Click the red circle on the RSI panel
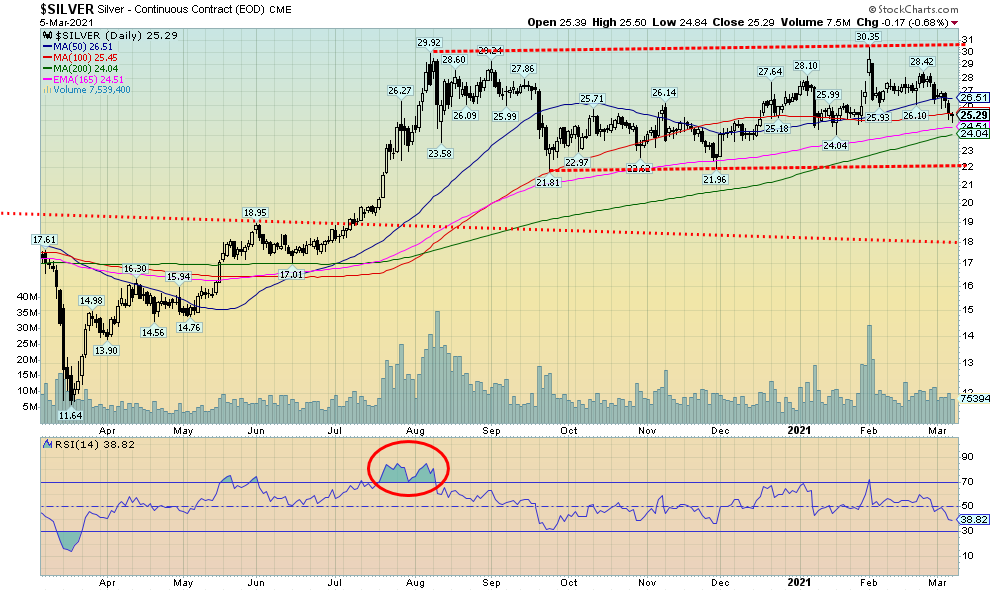This screenshot has width=990, height=591. [x=408, y=466]
